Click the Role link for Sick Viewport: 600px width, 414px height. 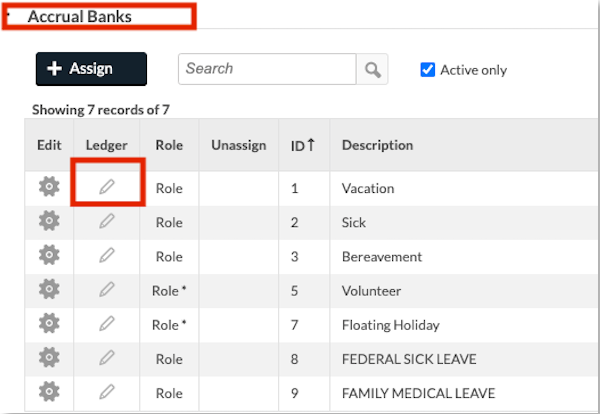point(169,222)
